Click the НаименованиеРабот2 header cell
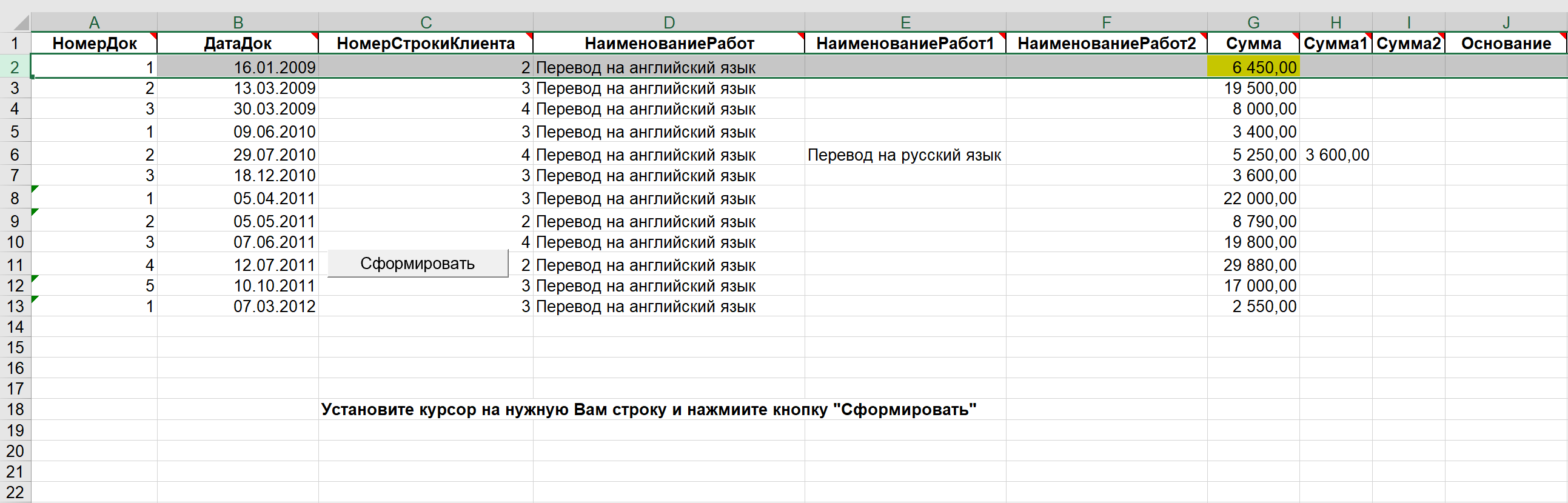 [1107, 43]
